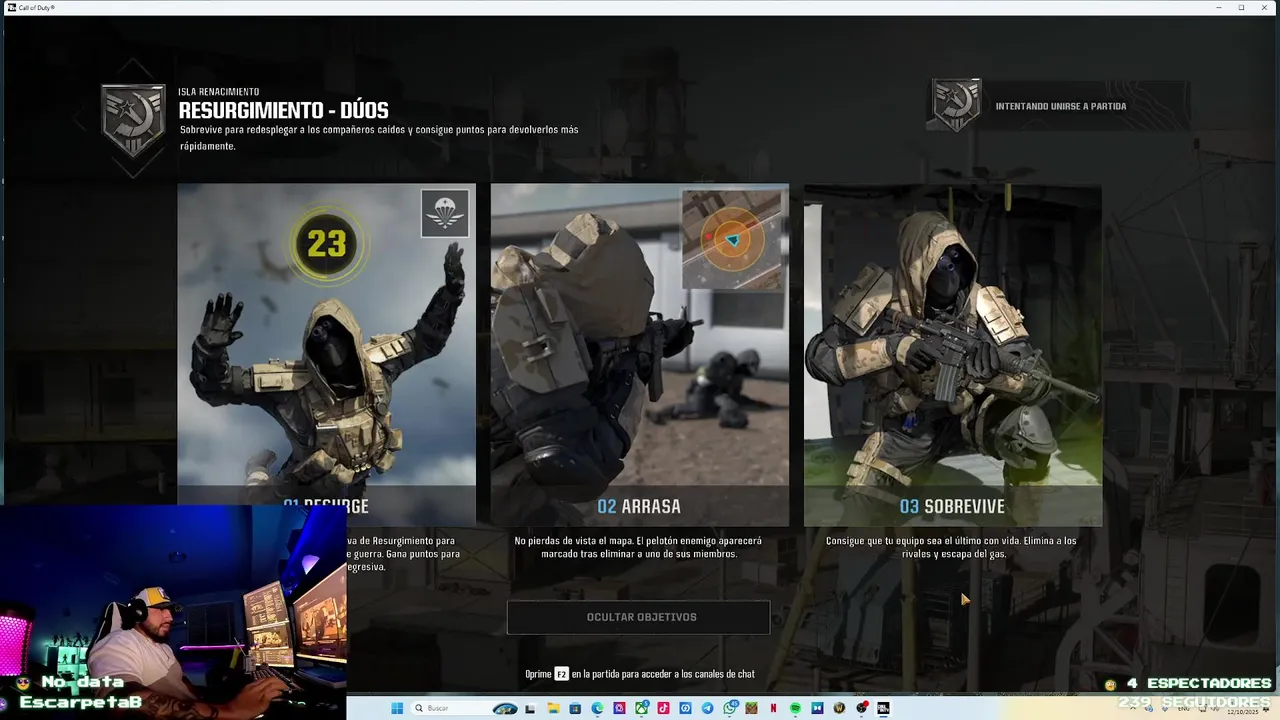This screenshot has width=1280, height=720.
Task: Click the Arrasa objective description text
Action: [x=638, y=547]
